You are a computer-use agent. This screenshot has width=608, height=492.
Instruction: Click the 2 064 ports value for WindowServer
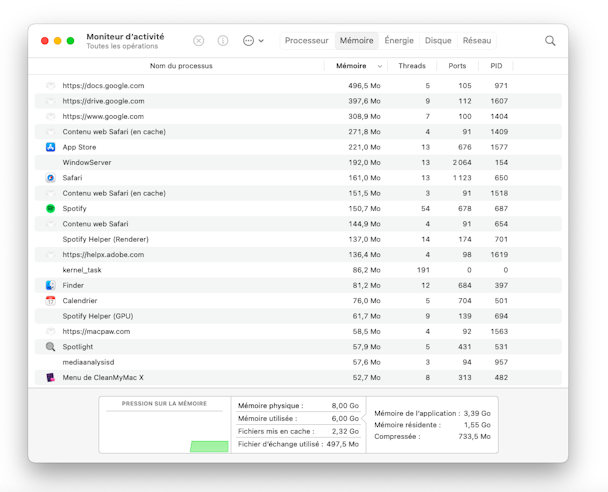point(462,162)
